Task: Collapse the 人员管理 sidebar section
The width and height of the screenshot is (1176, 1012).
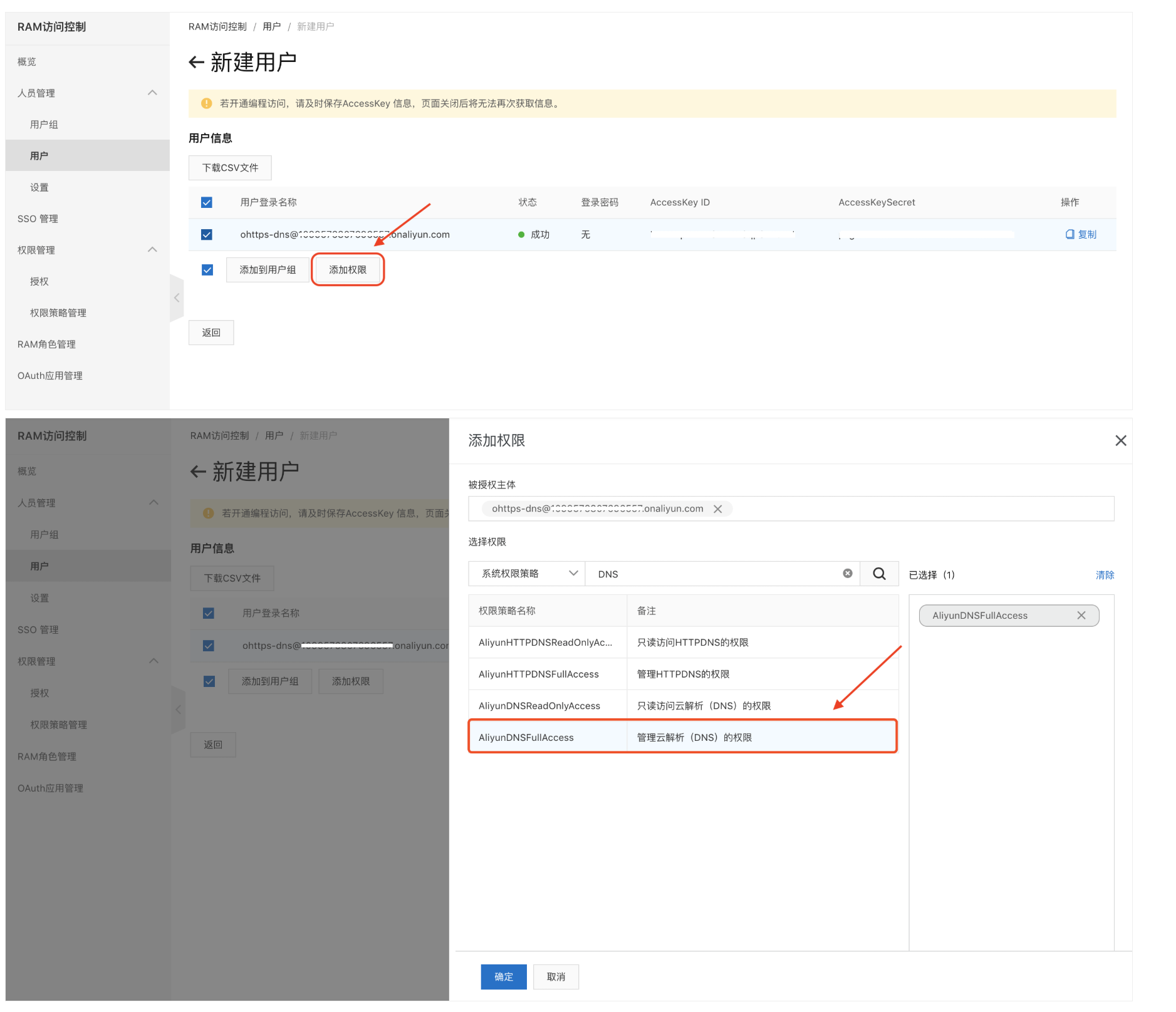Action: click(x=152, y=93)
